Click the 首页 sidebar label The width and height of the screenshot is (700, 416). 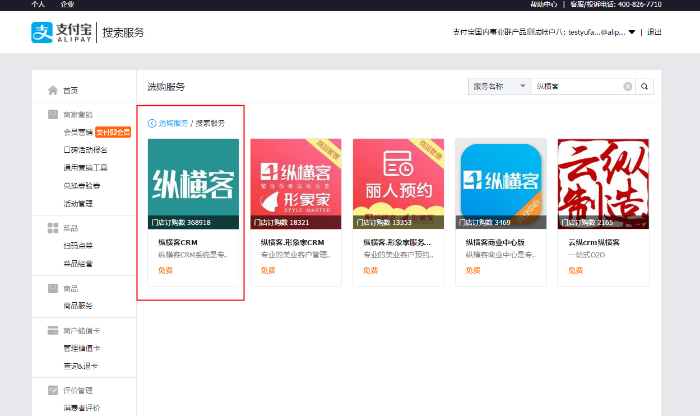point(71,91)
